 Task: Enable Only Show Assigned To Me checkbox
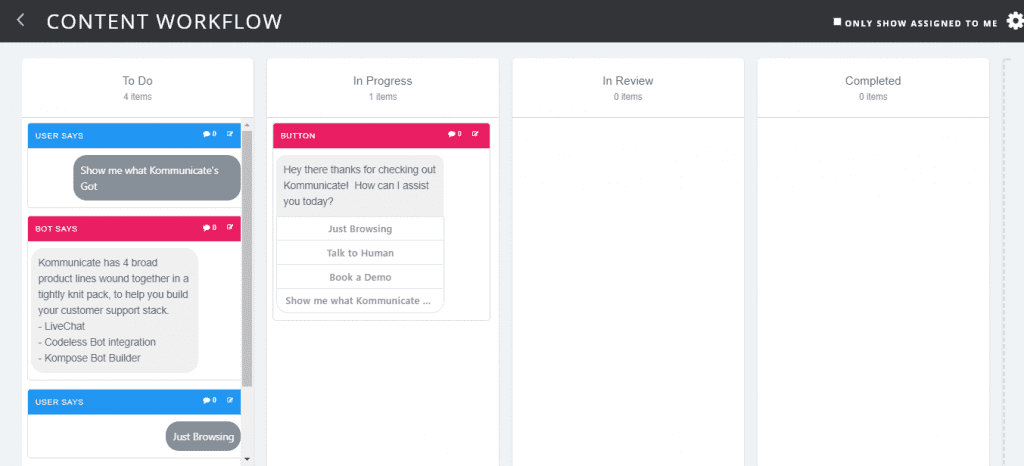tap(837, 22)
